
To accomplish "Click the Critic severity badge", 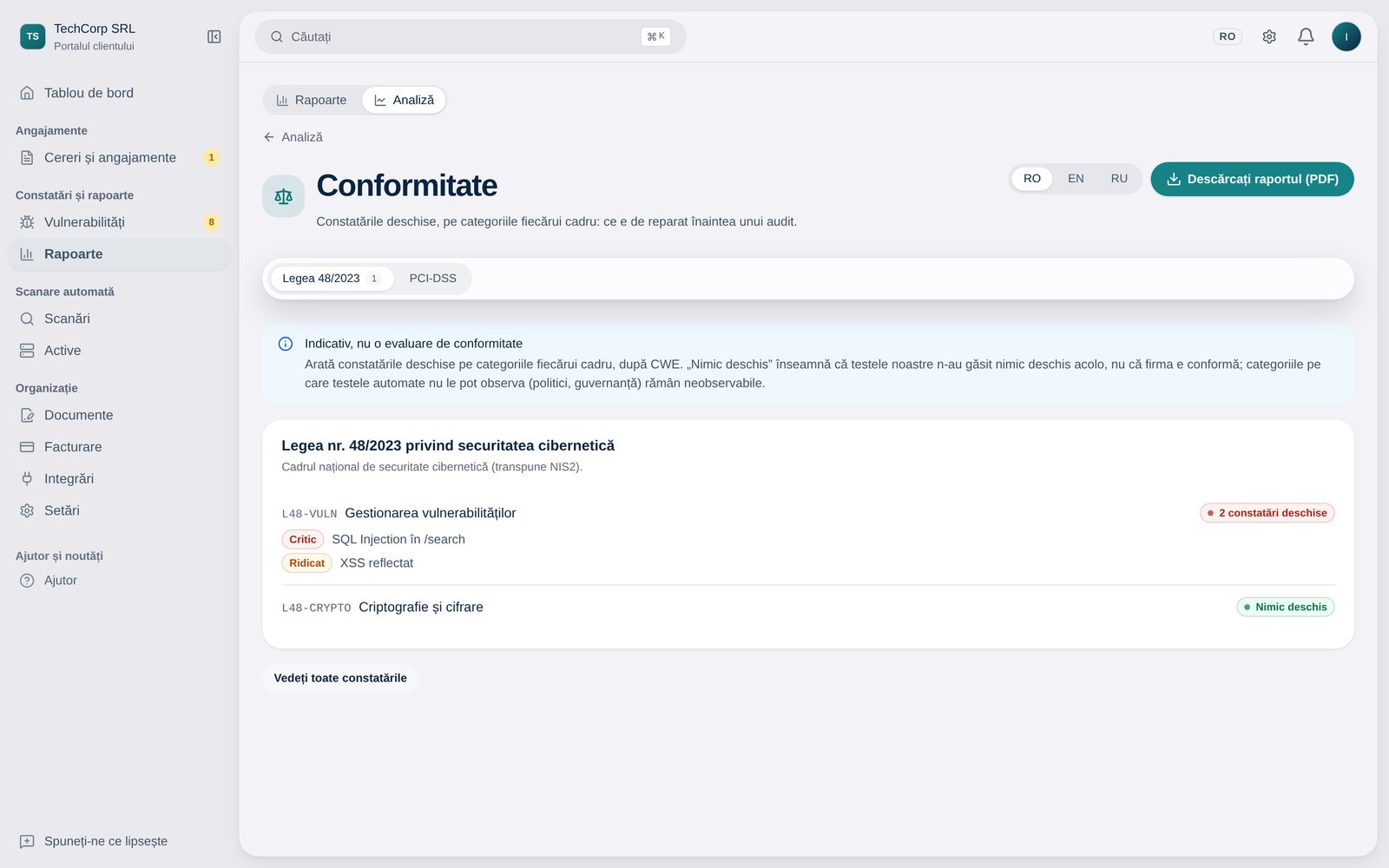I will [x=303, y=539].
